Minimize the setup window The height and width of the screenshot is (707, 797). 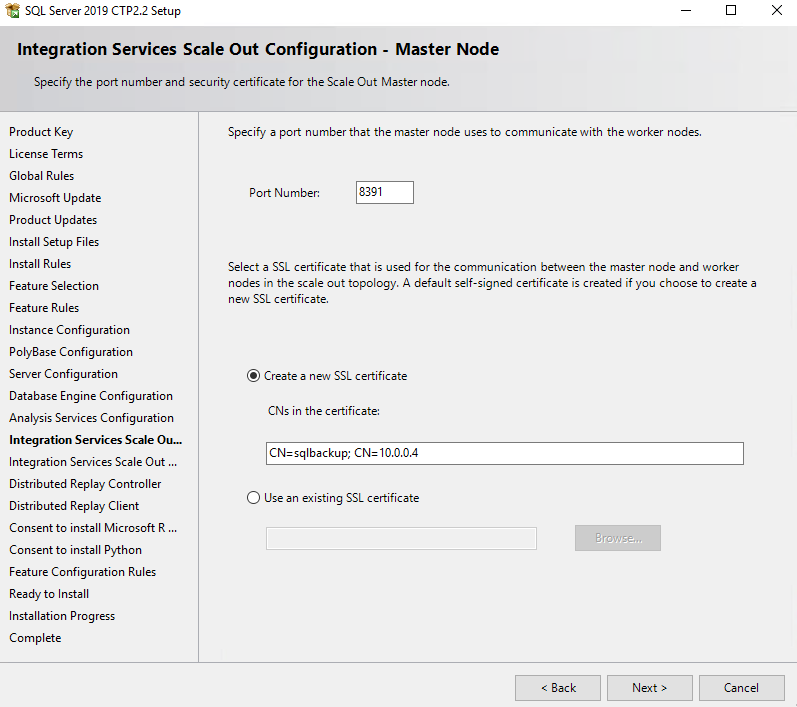(x=686, y=10)
